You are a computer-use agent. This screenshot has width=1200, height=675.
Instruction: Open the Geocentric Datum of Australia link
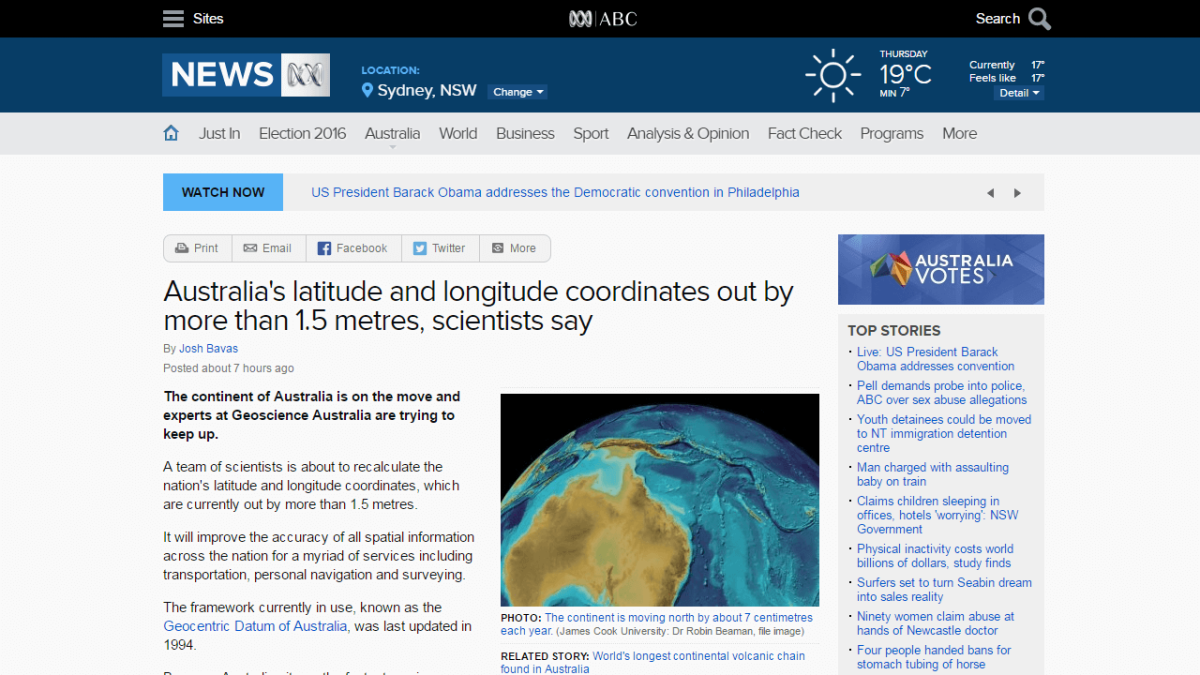point(254,626)
